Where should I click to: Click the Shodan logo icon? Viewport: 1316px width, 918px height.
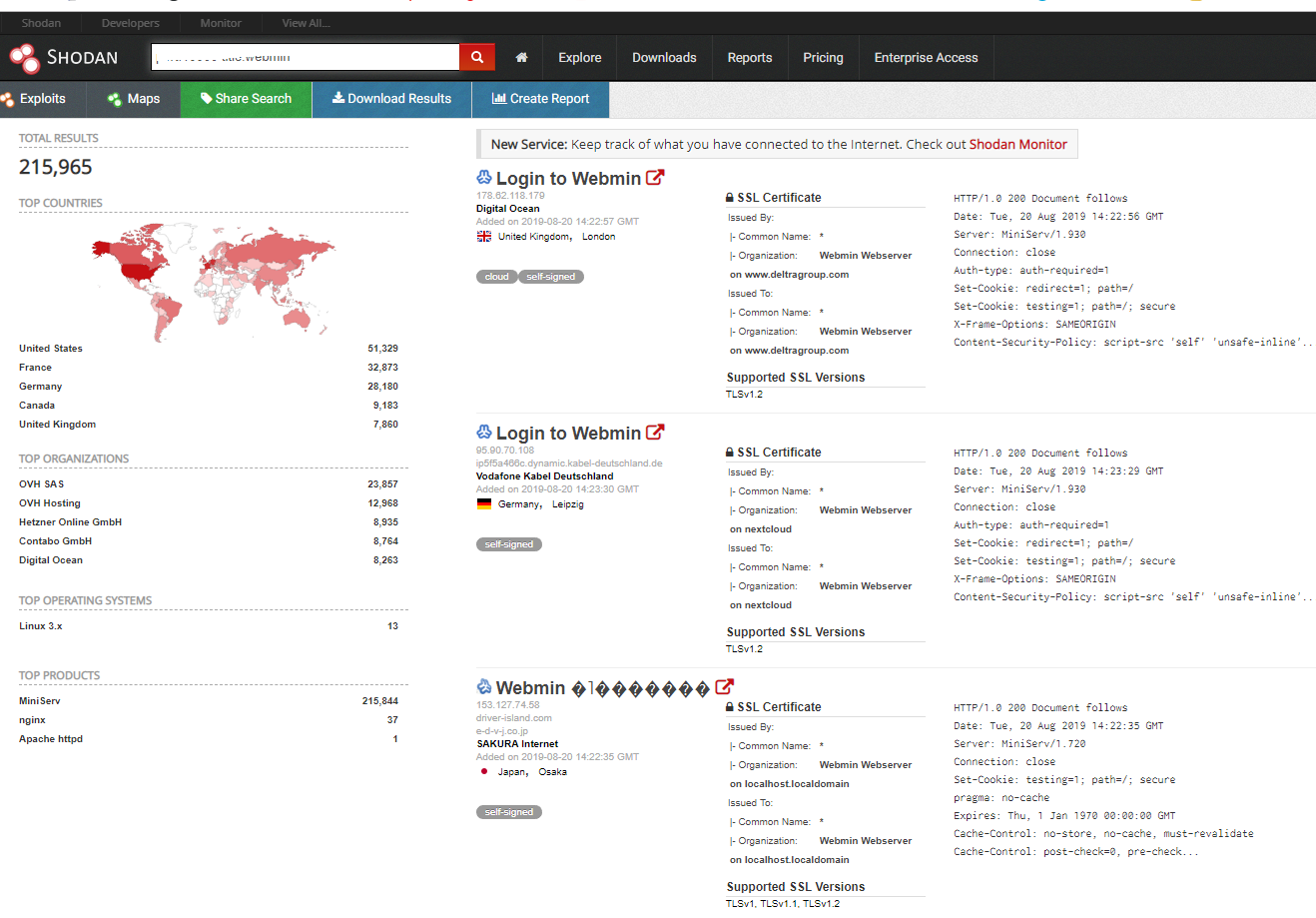25,58
